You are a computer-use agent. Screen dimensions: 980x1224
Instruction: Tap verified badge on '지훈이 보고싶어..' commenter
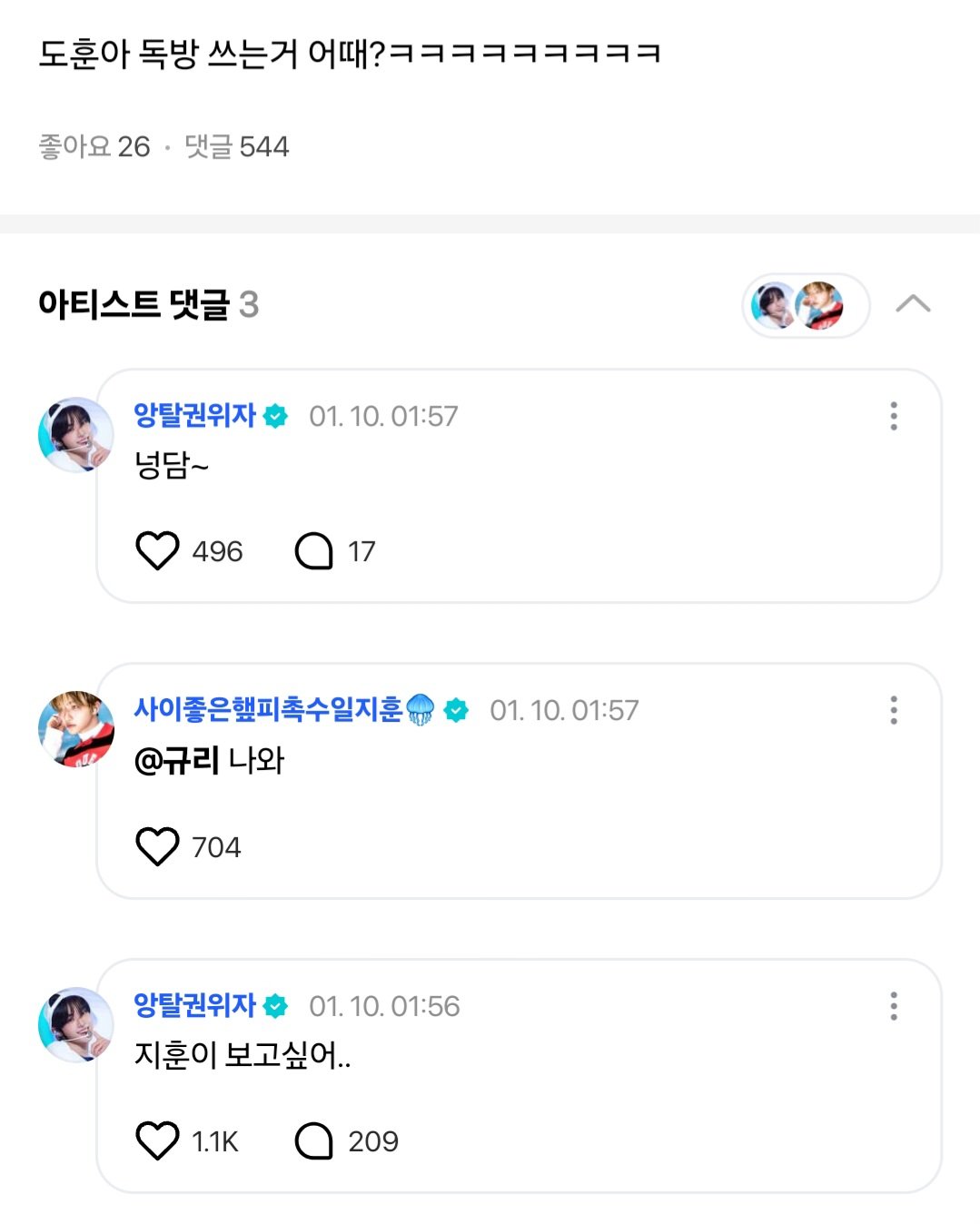[x=275, y=1006]
